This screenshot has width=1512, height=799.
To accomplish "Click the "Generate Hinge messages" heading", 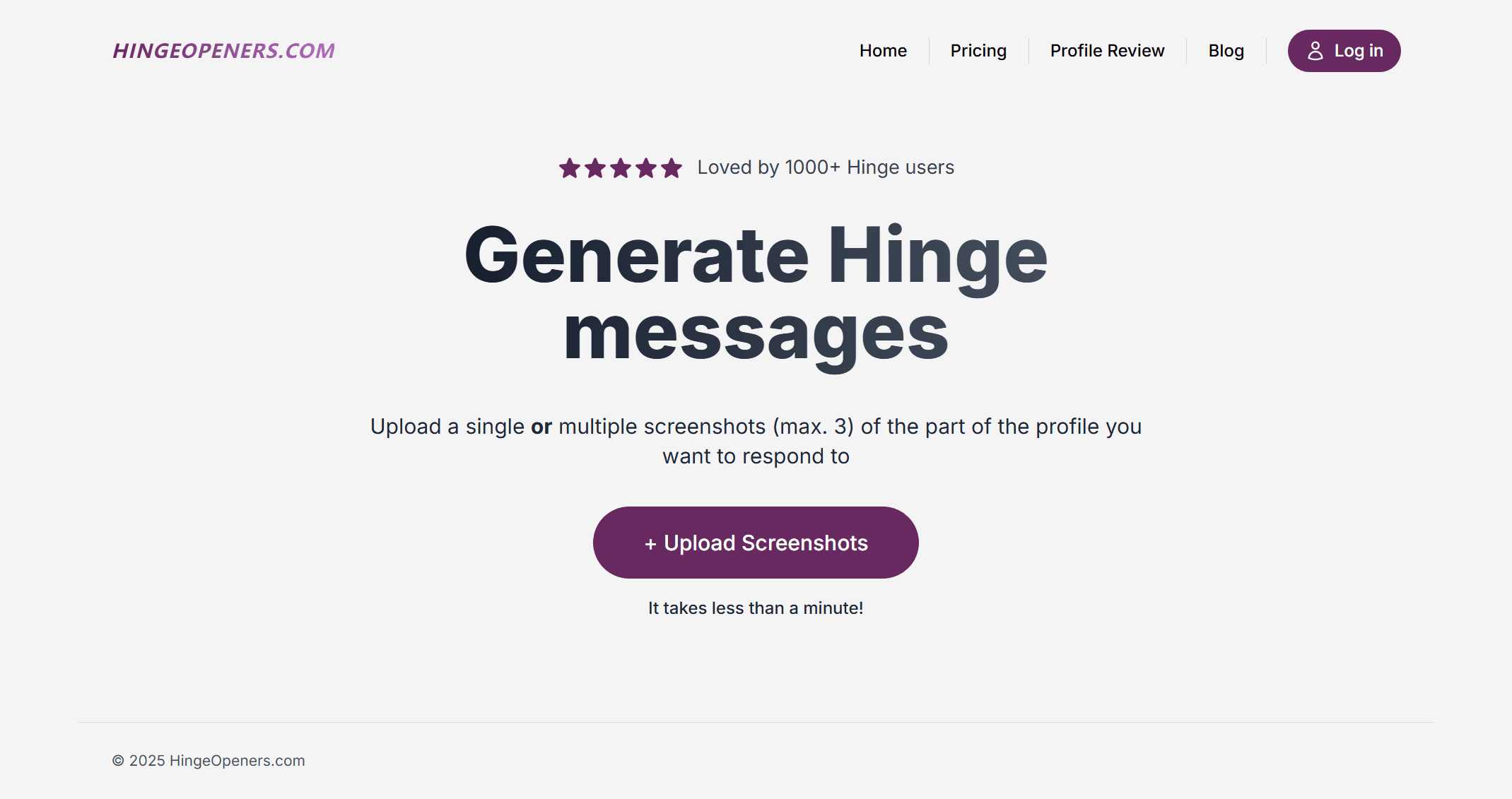I will [756, 293].
